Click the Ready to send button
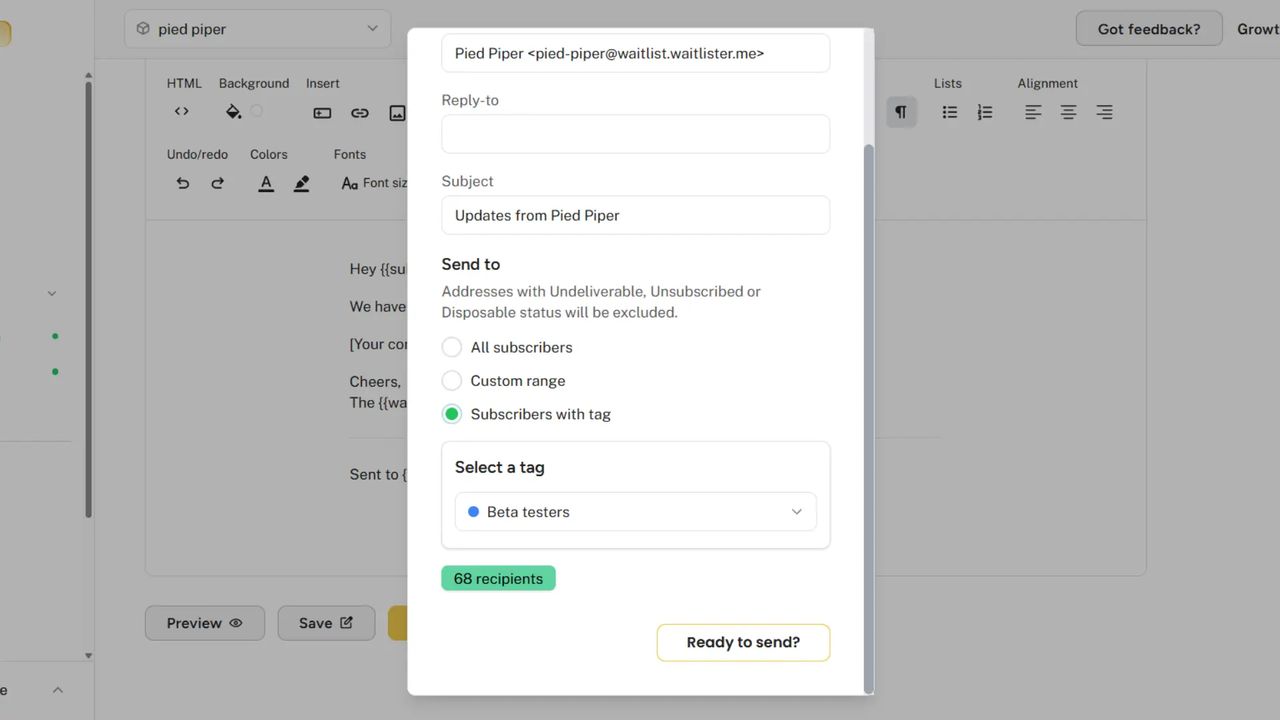The height and width of the screenshot is (720, 1280). tap(743, 642)
